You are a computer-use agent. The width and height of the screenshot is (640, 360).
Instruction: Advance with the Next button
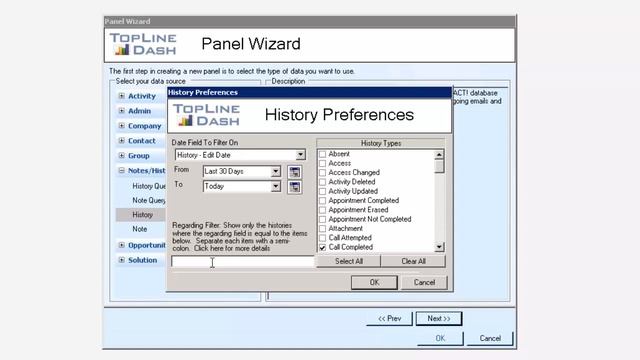[439, 318]
